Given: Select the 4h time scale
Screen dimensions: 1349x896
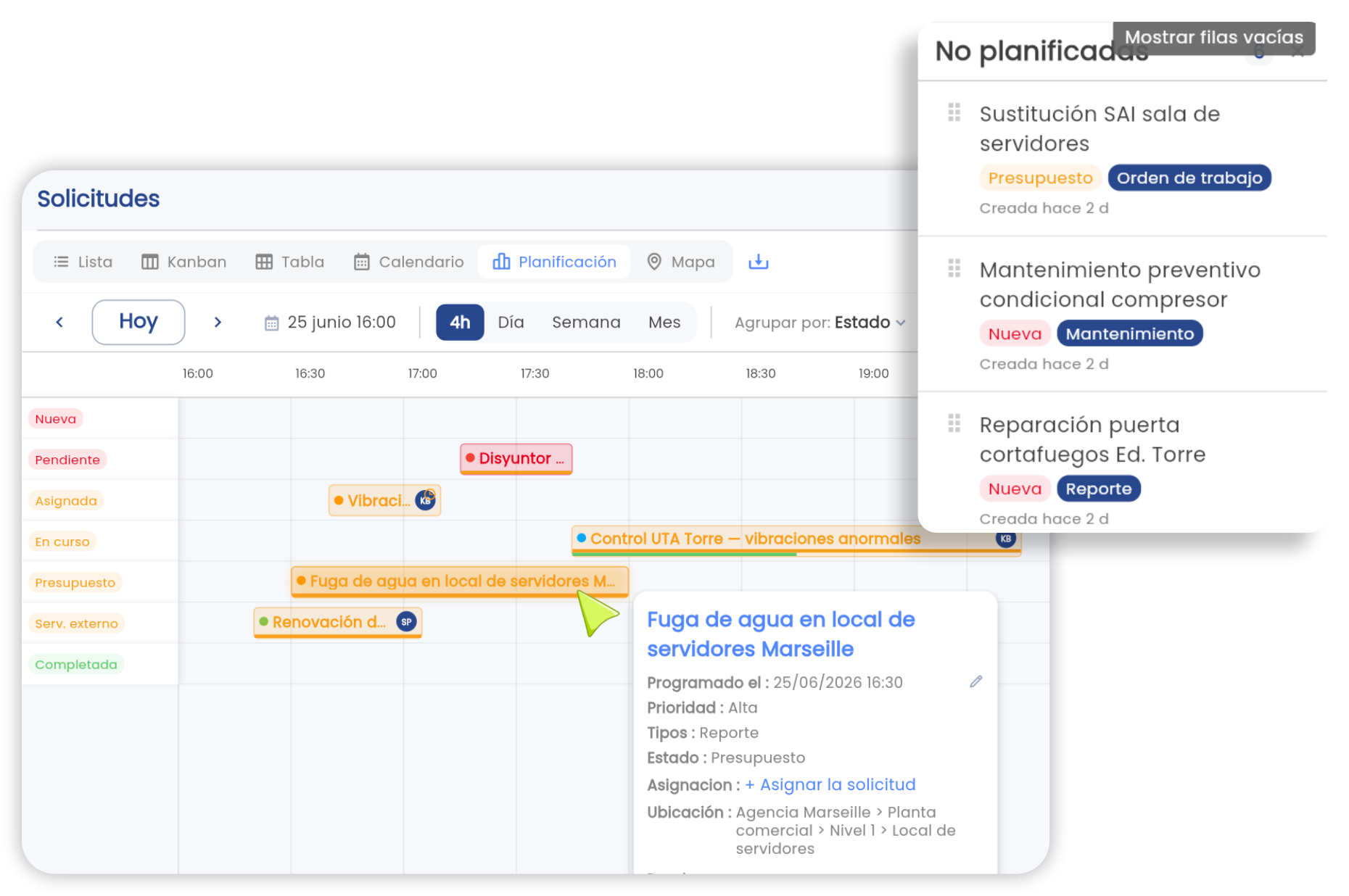Looking at the screenshot, I should [x=460, y=322].
